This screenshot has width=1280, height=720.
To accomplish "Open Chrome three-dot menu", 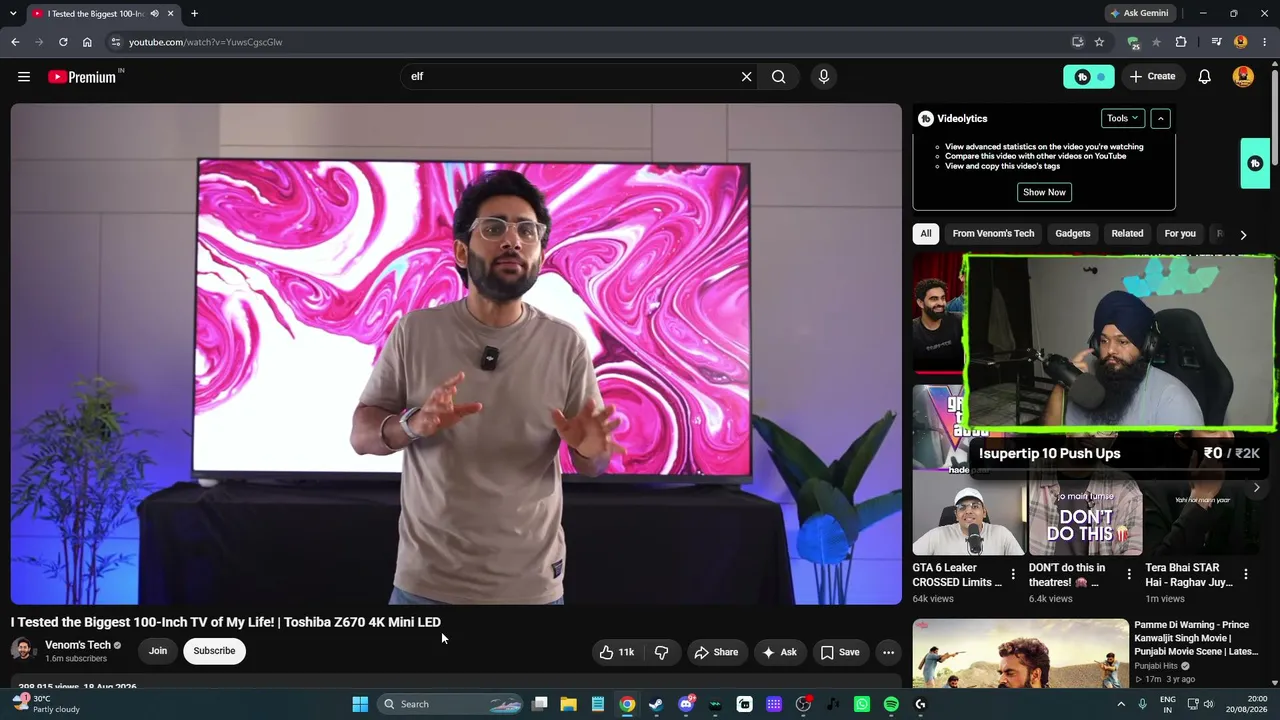I will [1265, 42].
